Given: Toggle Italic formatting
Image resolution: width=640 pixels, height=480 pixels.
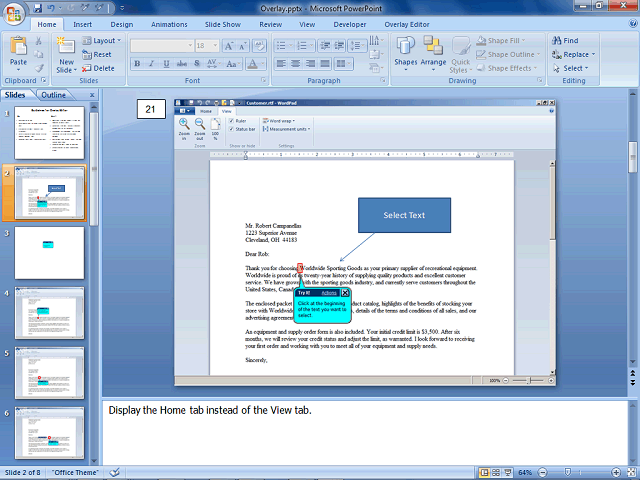Looking at the screenshot, I should (x=152, y=64).
